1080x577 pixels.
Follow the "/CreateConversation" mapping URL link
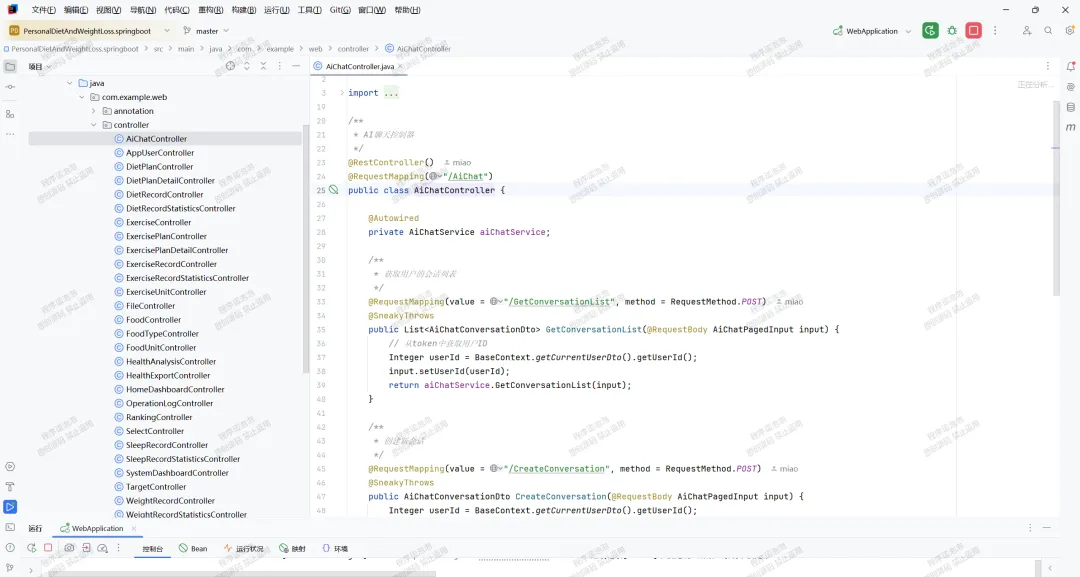point(556,469)
